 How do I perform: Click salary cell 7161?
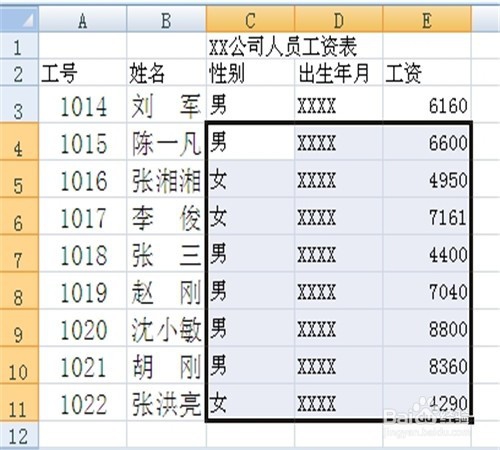(427, 216)
